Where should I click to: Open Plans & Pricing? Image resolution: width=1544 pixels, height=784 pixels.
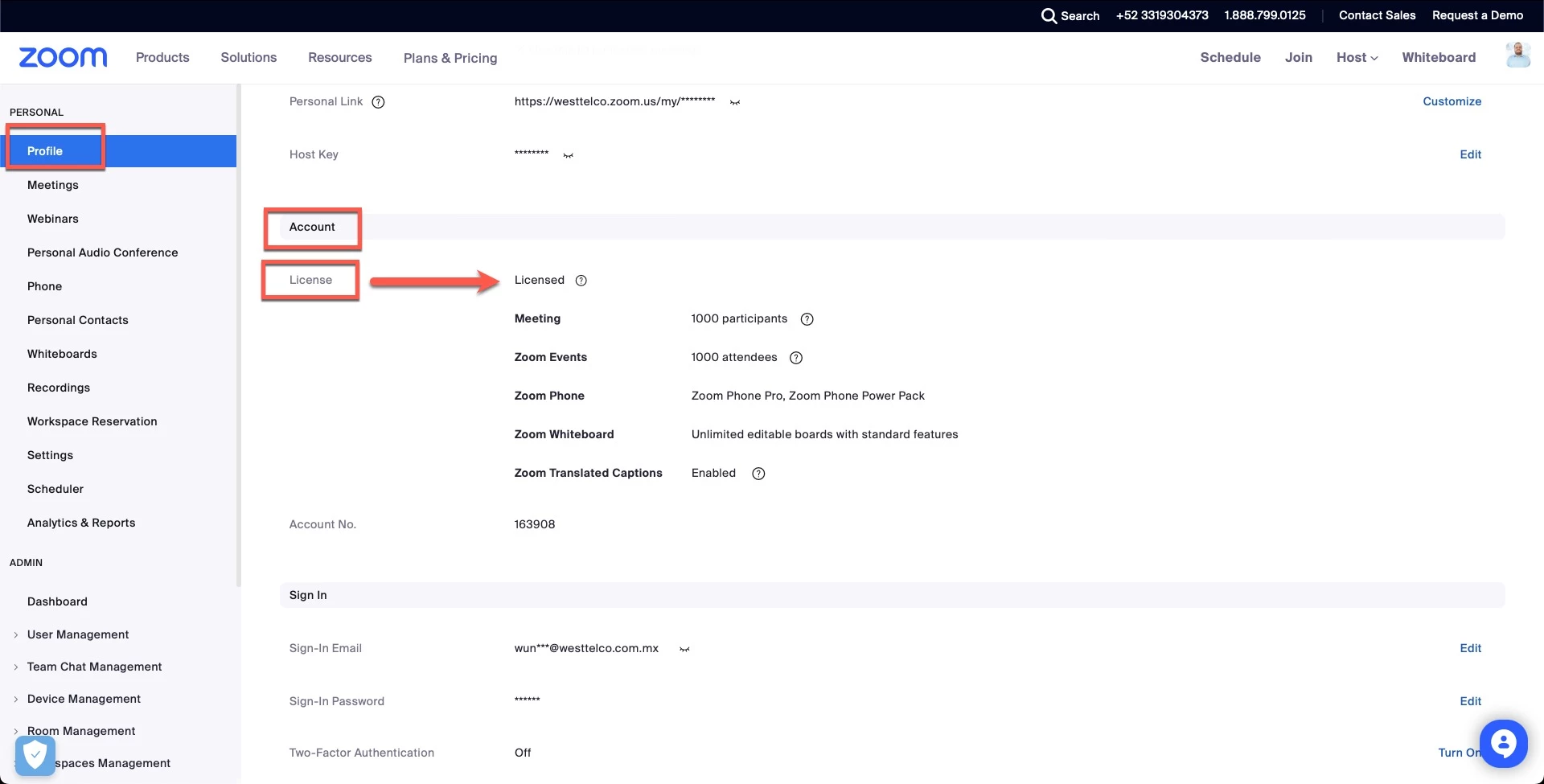coord(450,58)
